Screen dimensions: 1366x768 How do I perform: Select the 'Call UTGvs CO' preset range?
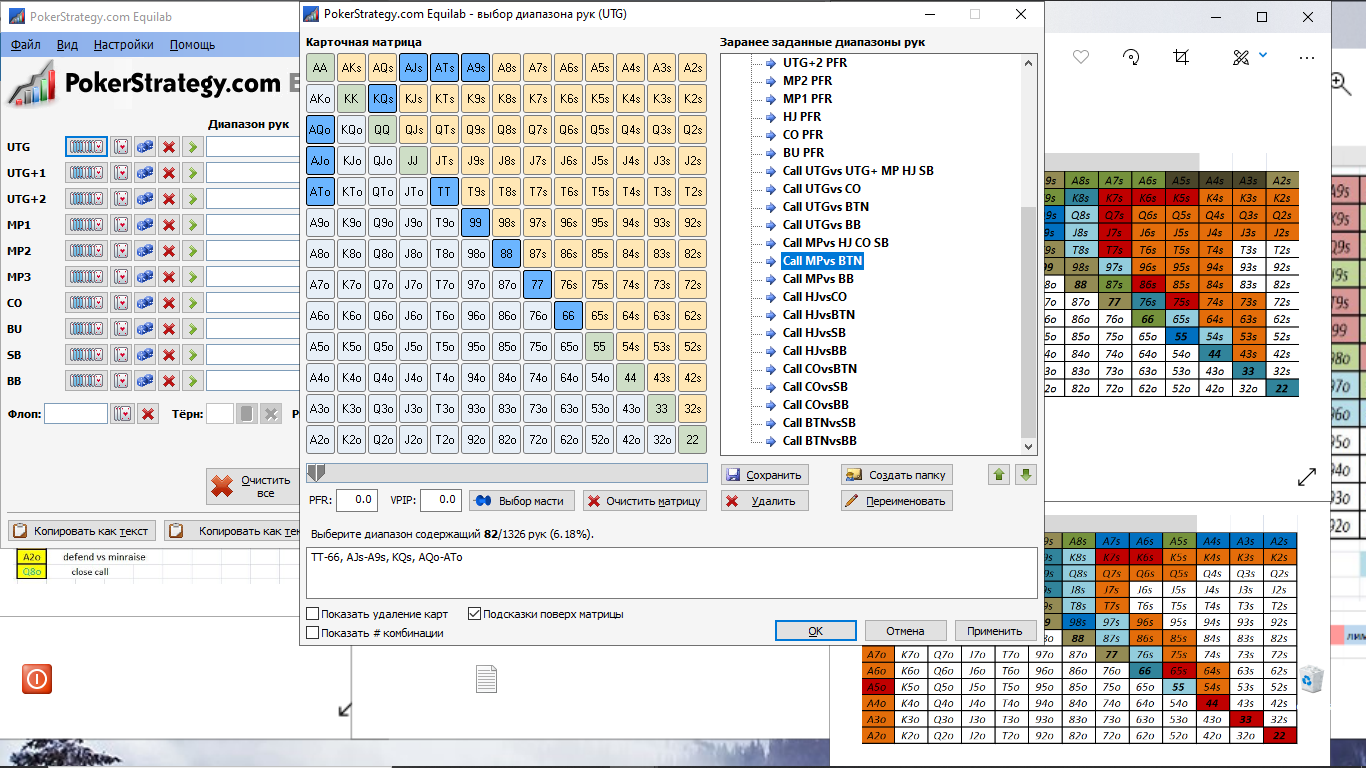[x=822, y=189]
